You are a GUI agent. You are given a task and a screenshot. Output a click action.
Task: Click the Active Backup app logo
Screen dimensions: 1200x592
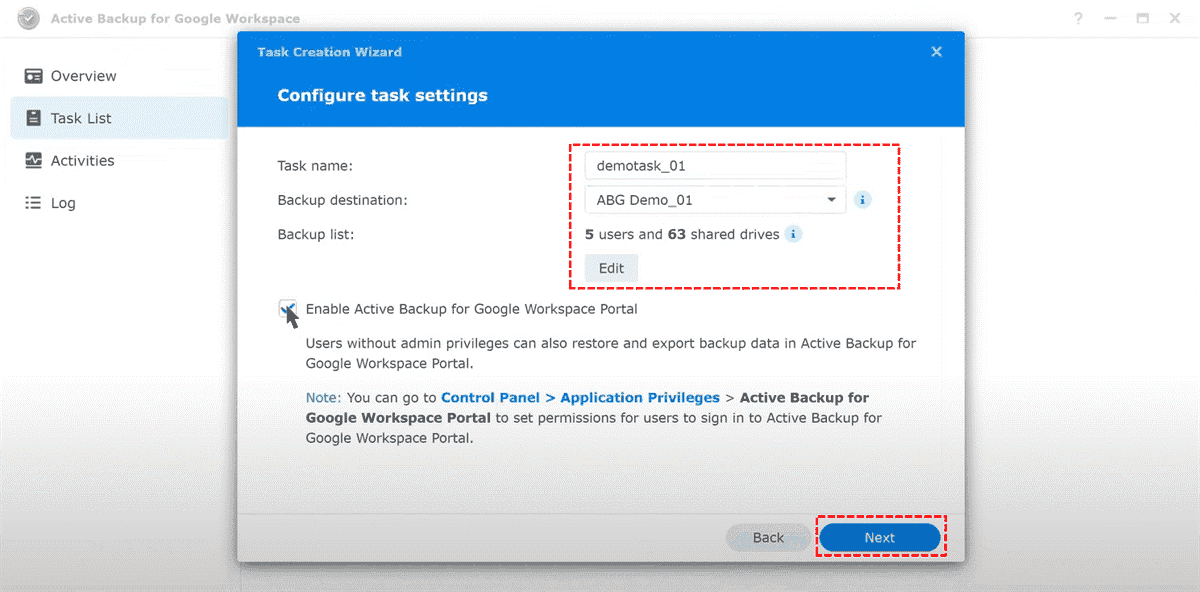click(x=28, y=19)
